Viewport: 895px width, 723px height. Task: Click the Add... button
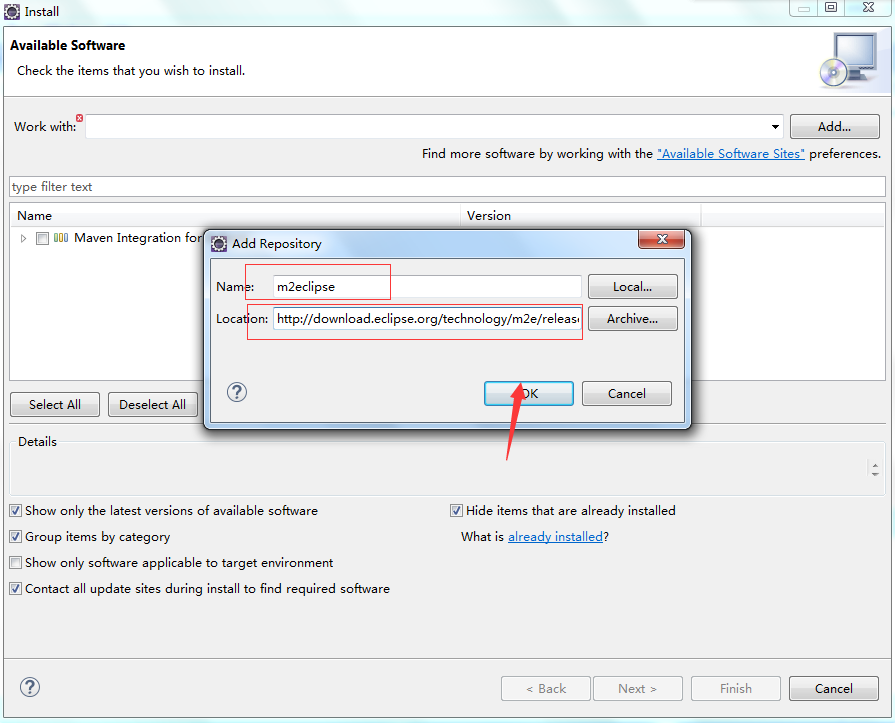834,127
